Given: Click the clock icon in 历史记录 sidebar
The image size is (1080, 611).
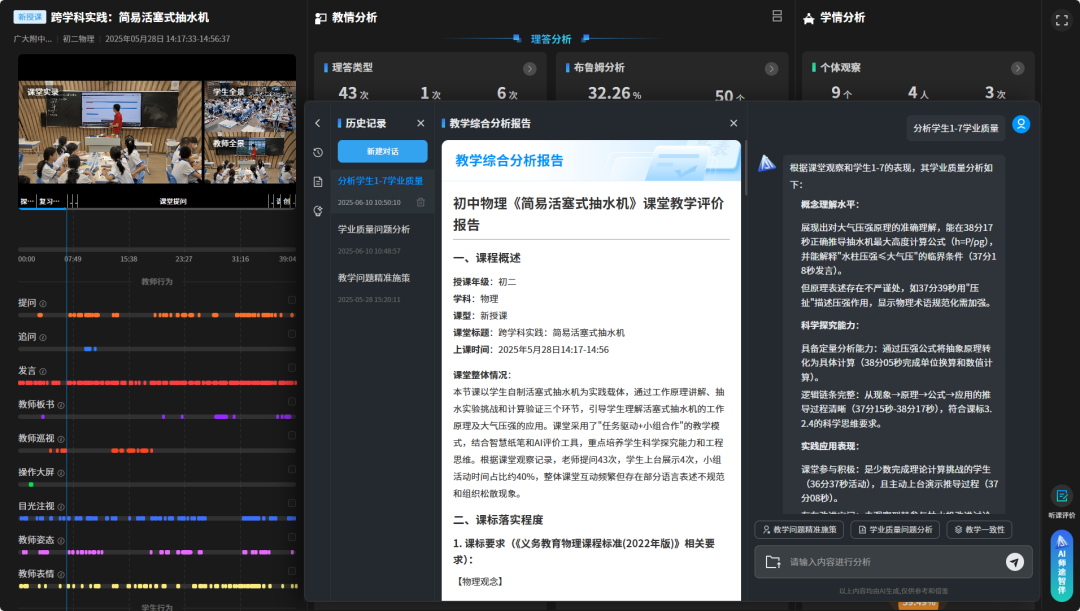Looking at the screenshot, I should coord(318,151).
